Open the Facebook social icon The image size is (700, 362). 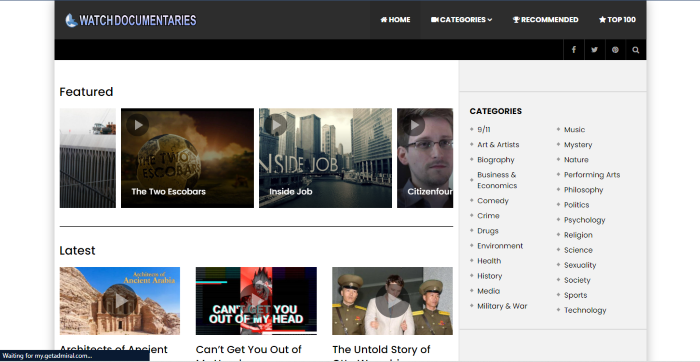pos(574,50)
